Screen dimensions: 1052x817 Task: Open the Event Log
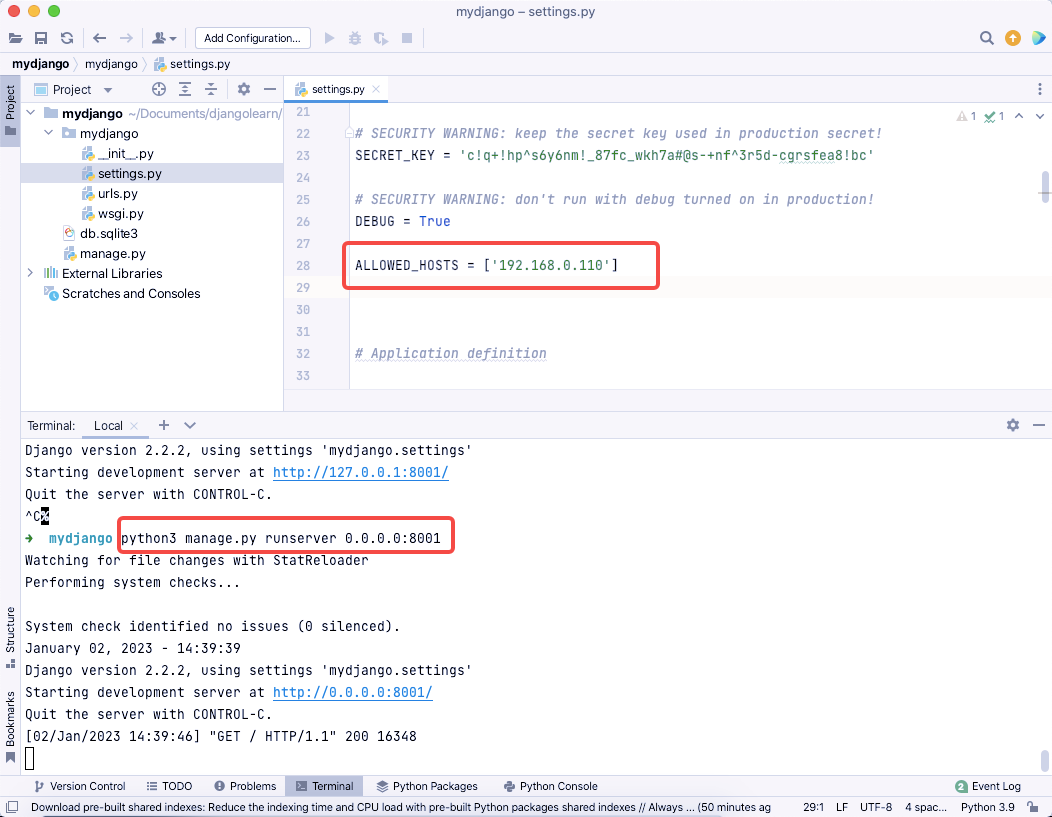point(988,786)
